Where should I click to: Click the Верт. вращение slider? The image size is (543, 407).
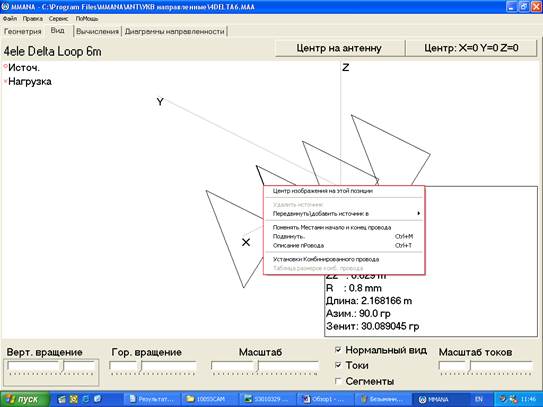coord(51,368)
